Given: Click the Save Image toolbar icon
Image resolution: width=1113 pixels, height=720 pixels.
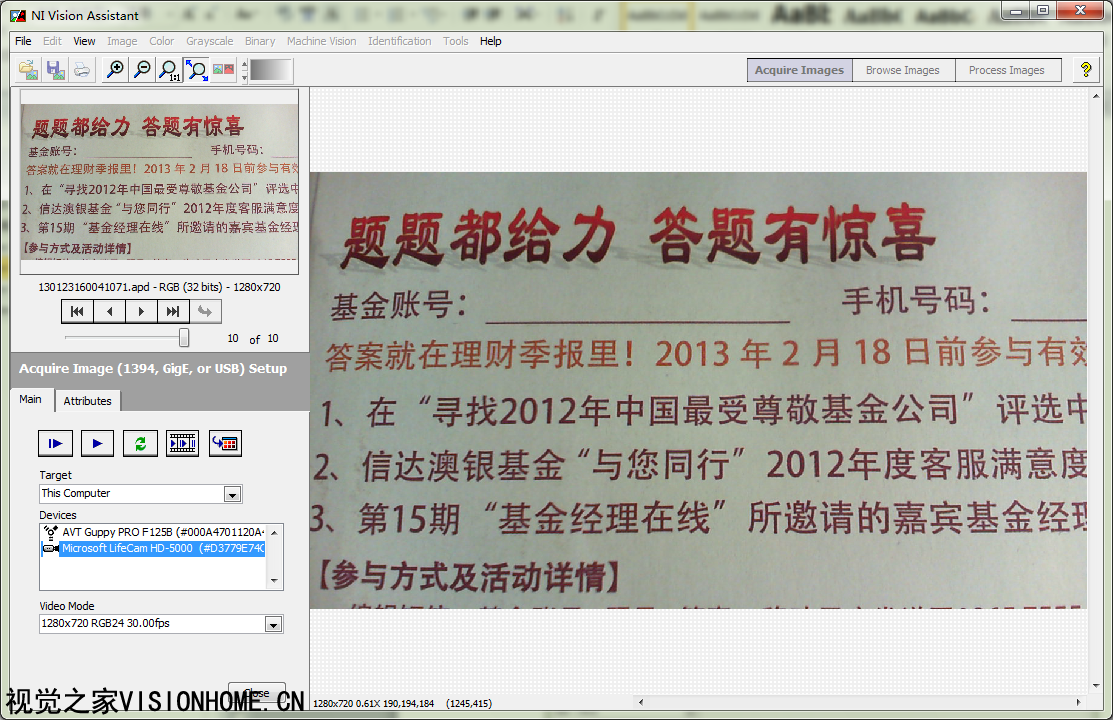Looking at the screenshot, I should pyautogui.click(x=55, y=70).
